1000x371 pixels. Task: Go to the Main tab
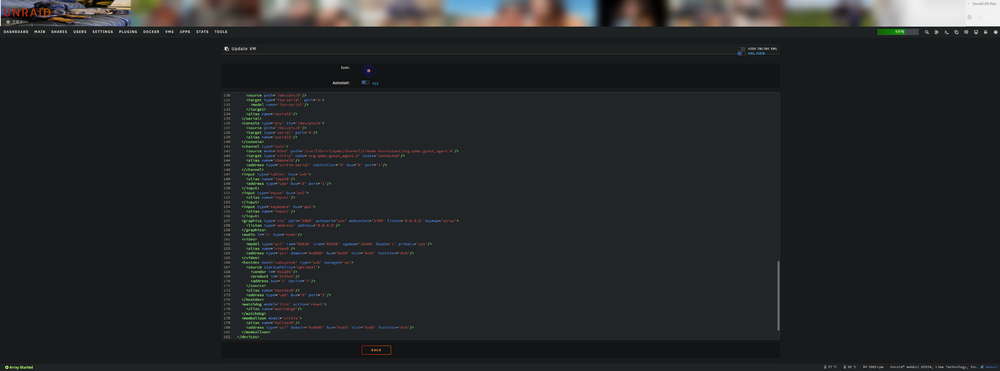40,32
